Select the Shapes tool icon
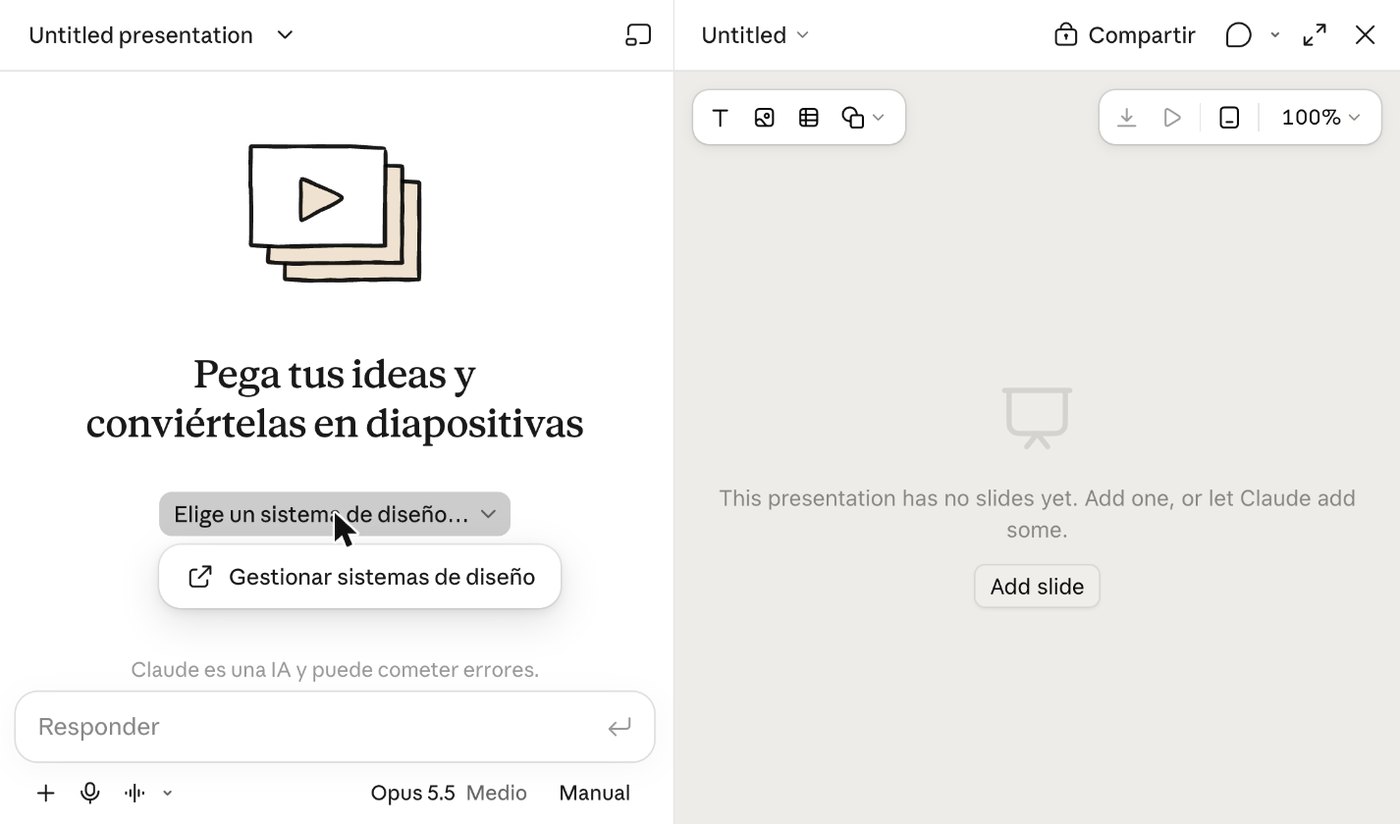The width and height of the screenshot is (1400, 824). pyautogui.click(x=852, y=118)
